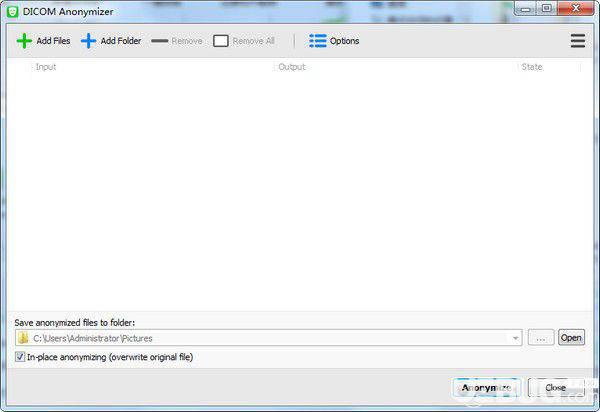Click the Add Folder label
Screen dimensions: 600x412
(x=121, y=41)
